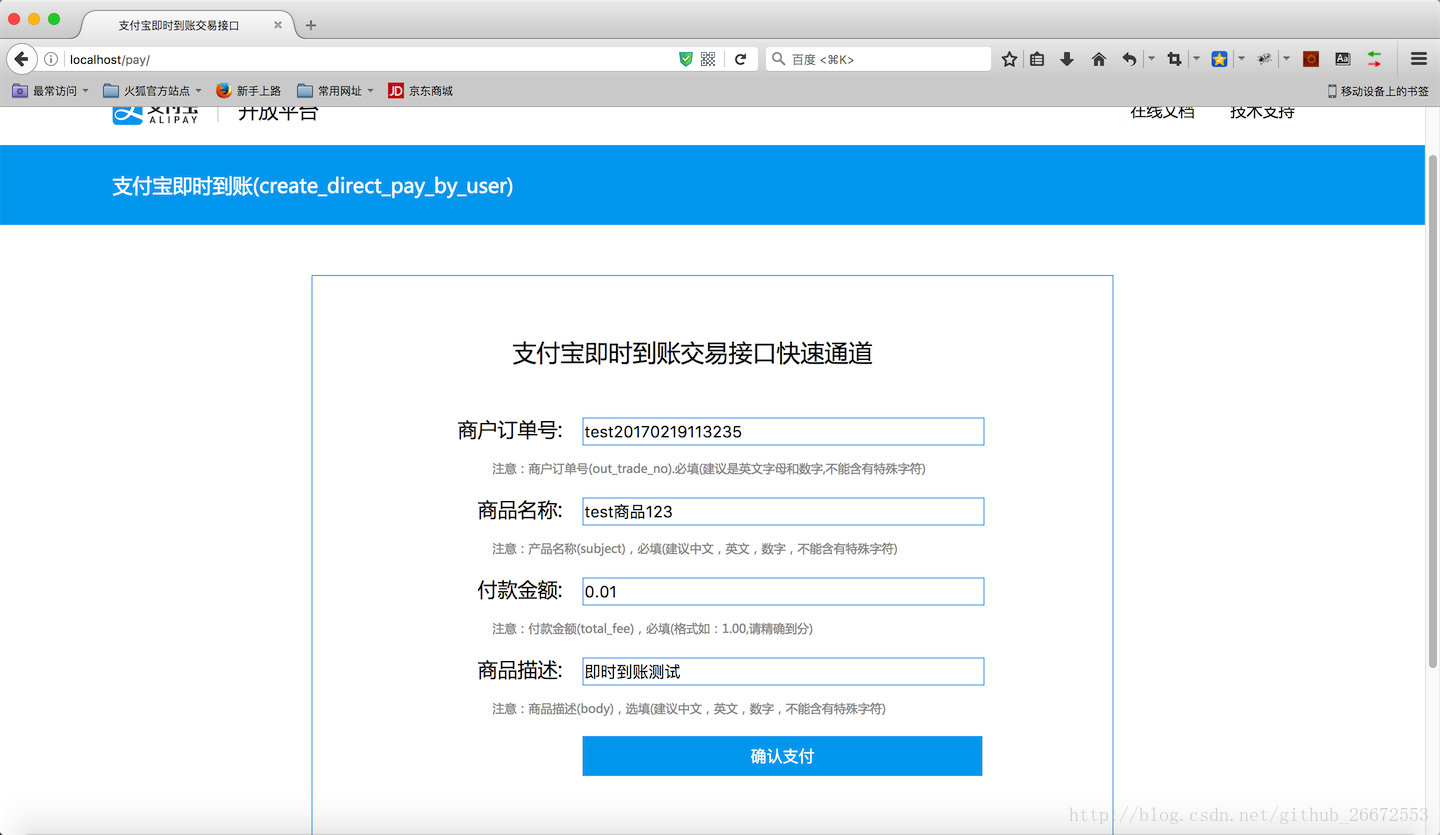
Task: Click the blue star favorites extension icon
Action: click(1219, 59)
